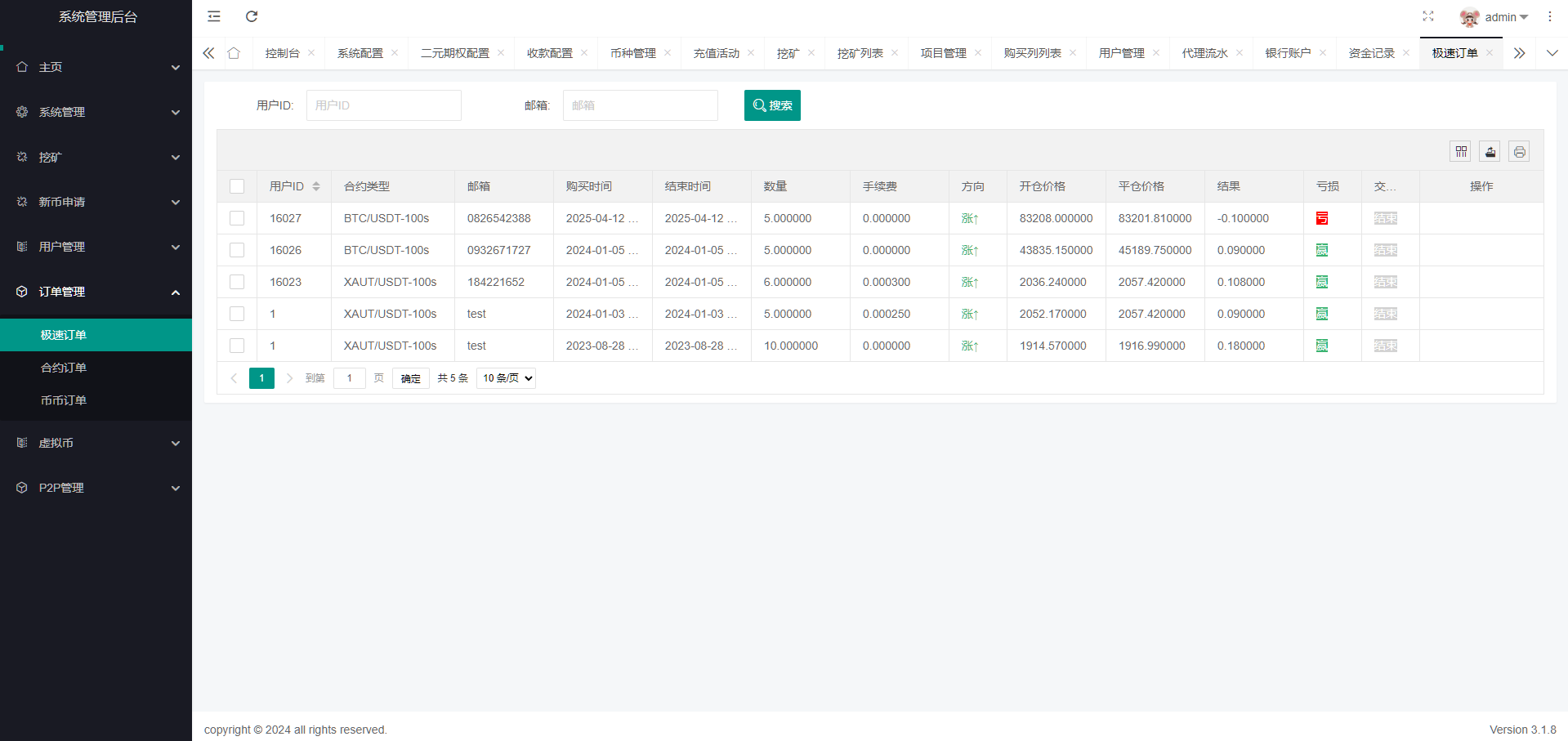
Task: Open 合约订单 in the sidebar
Action: [x=64, y=368]
